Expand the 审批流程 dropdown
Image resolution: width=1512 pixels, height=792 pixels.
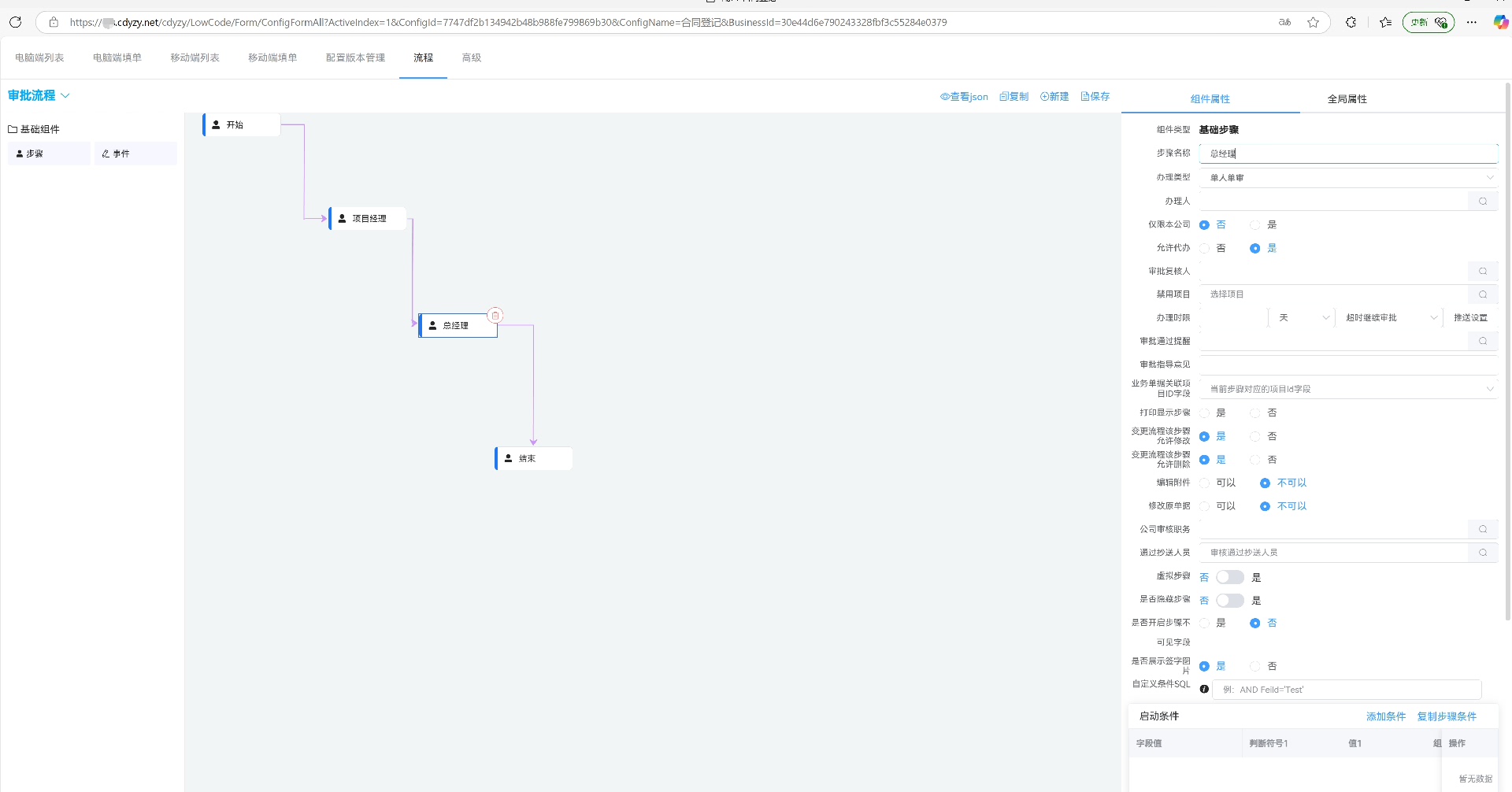pyautogui.click(x=39, y=95)
